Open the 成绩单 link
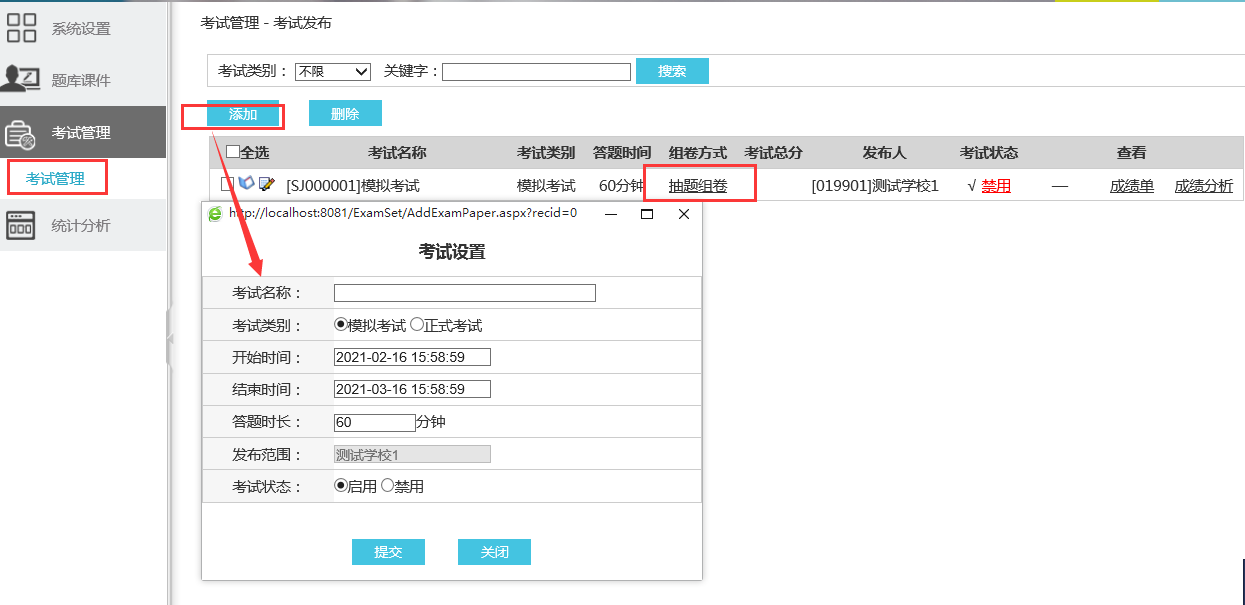The width and height of the screenshot is (1245, 605). pos(1132,186)
